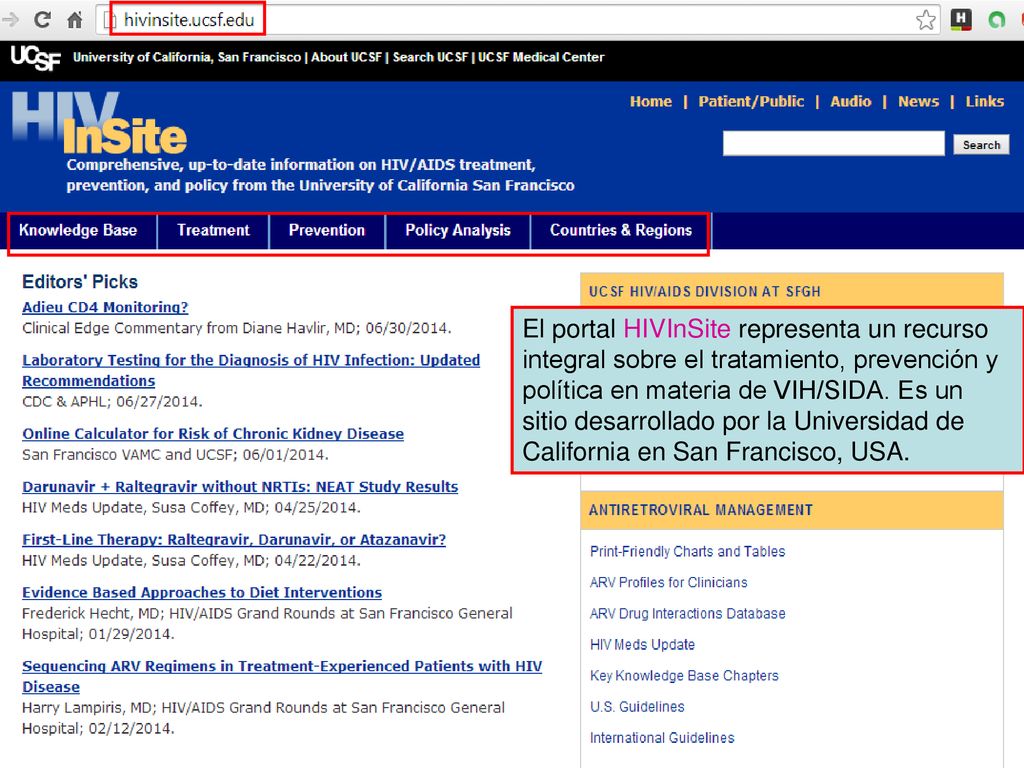Bookmark this page with the star icon
Image resolution: width=1024 pixels, height=768 pixels.
(925, 20)
